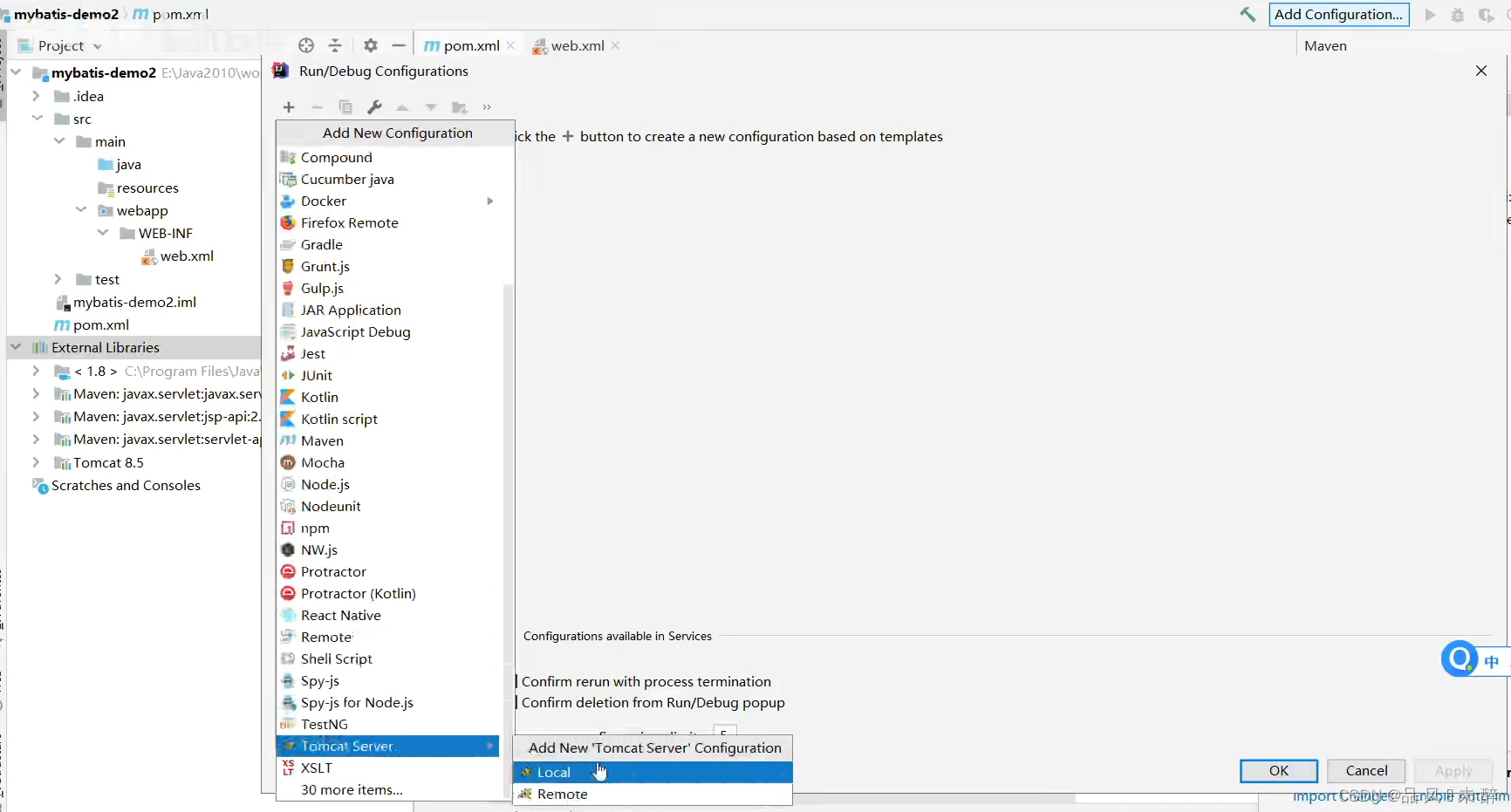Select Local Tomcat Server option

coord(653,772)
